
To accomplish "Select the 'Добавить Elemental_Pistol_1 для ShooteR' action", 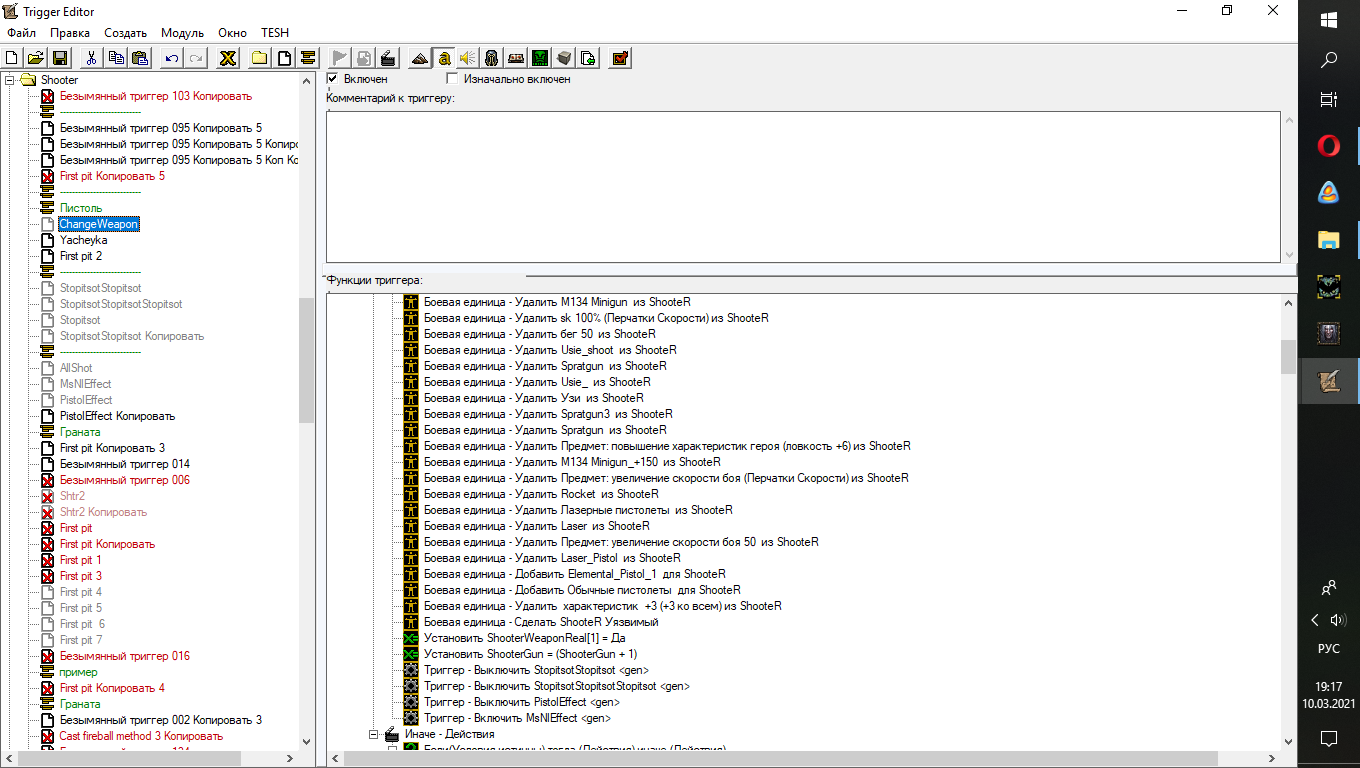I will click(x=574, y=574).
